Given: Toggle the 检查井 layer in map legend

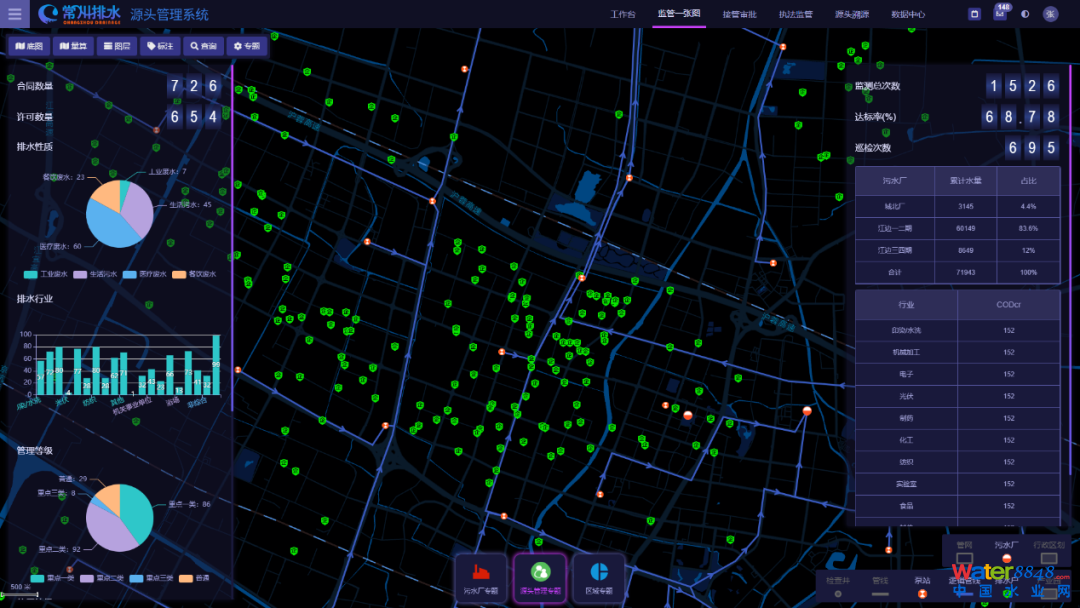Looking at the screenshot, I should pyautogui.click(x=838, y=586).
